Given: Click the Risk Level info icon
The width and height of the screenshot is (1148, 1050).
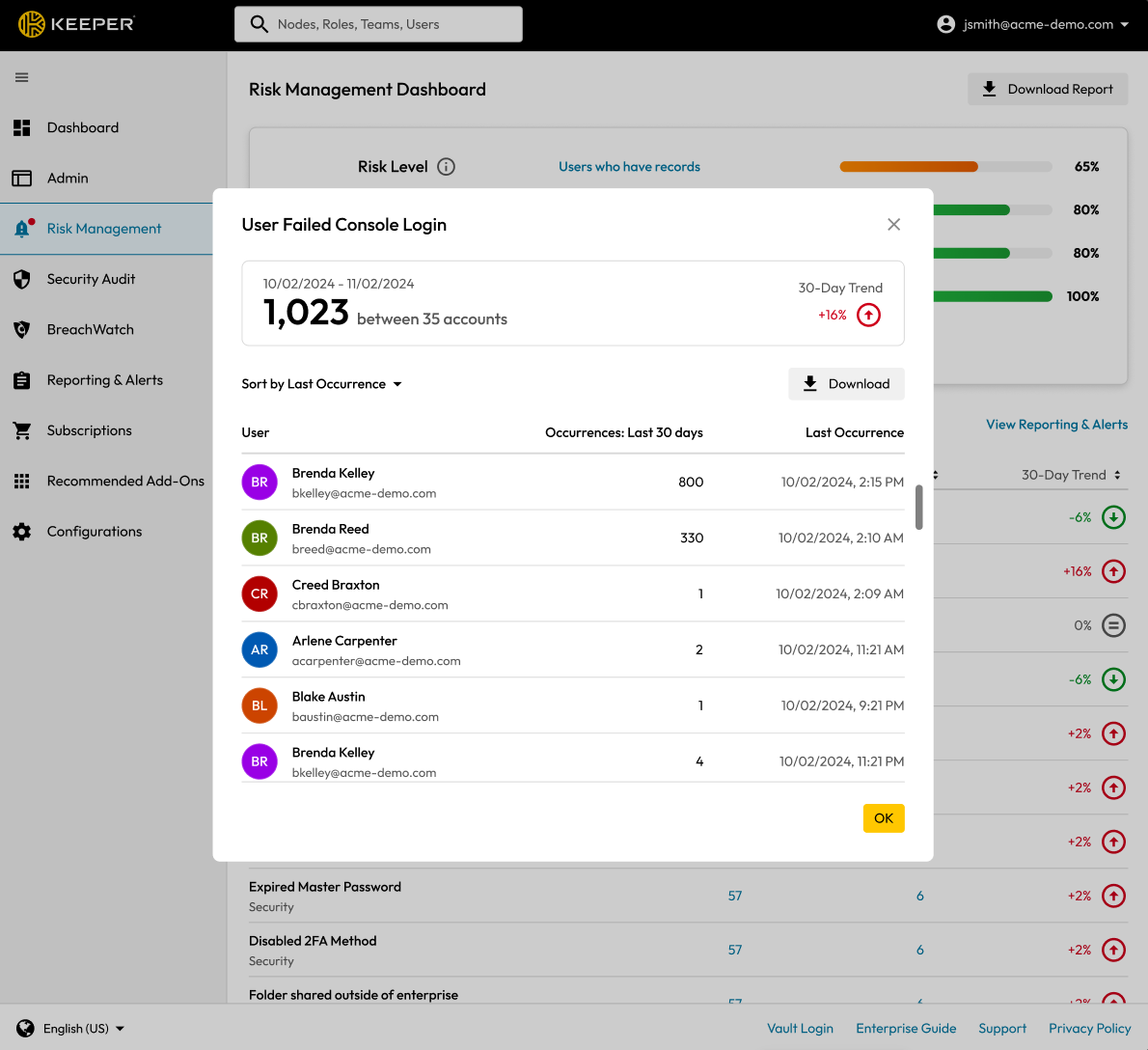Looking at the screenshot, I should [446, 167].
